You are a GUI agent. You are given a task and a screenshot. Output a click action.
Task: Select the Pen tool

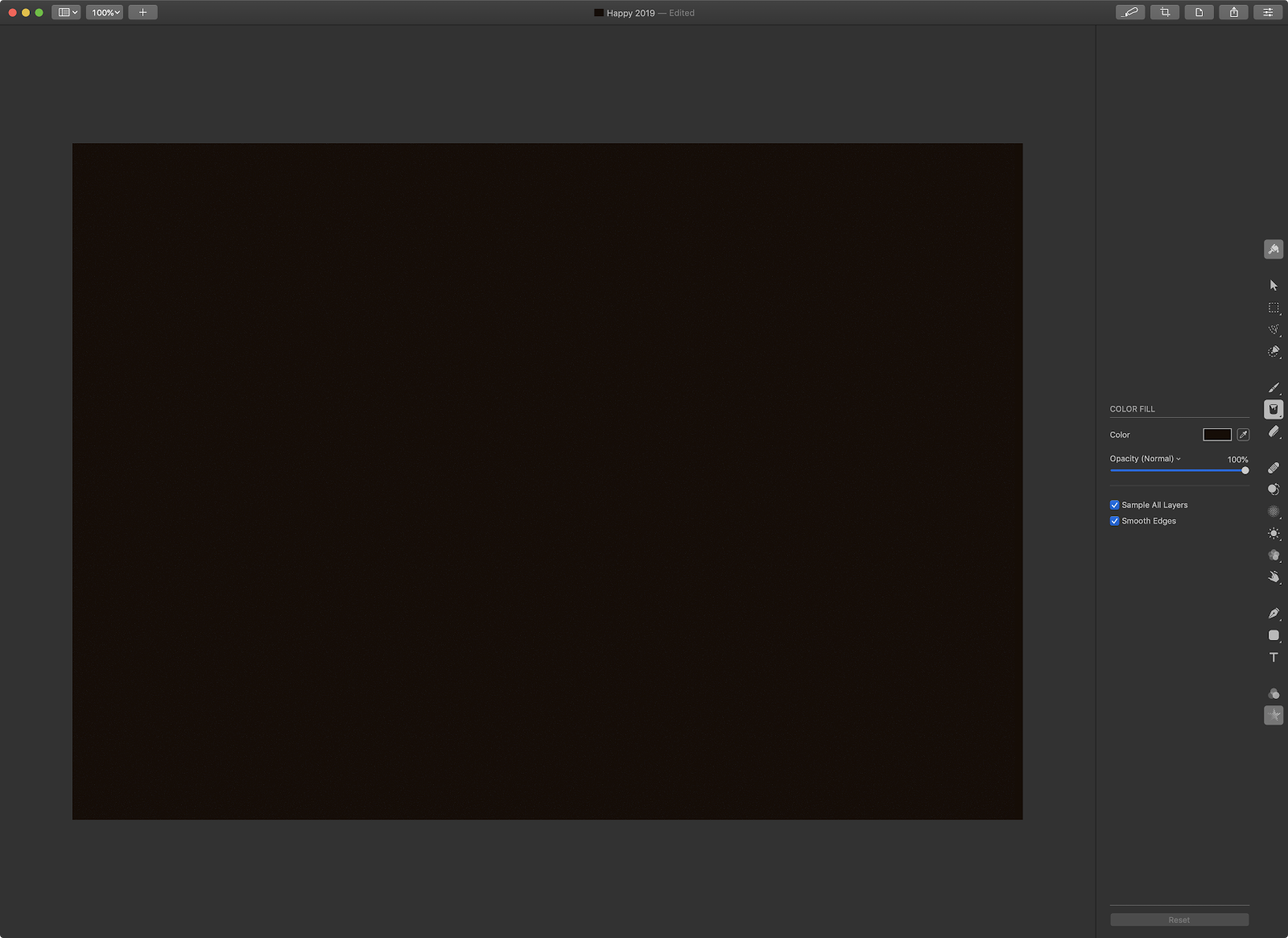click(1274, 614)
